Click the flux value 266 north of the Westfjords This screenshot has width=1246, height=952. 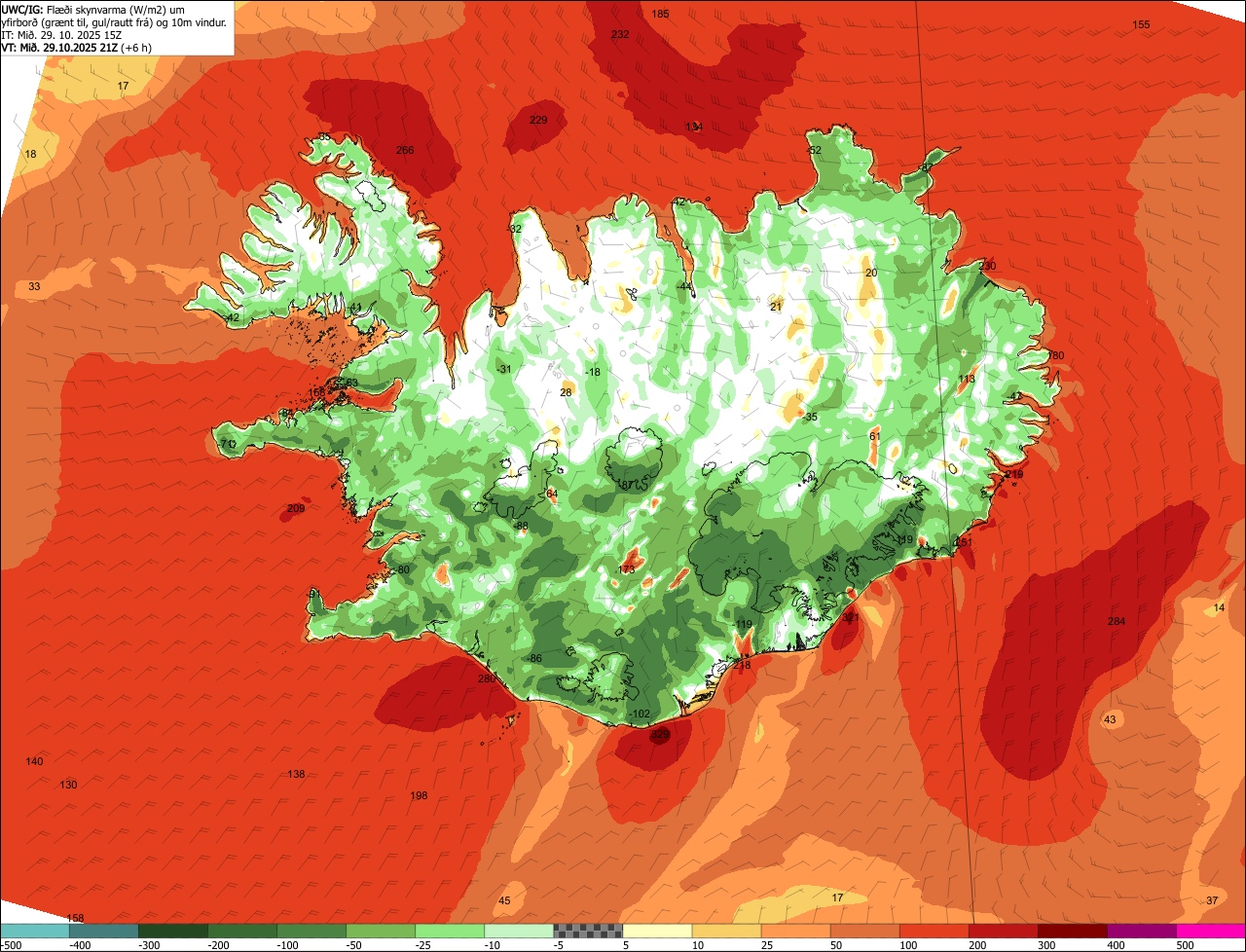[405, 150]
